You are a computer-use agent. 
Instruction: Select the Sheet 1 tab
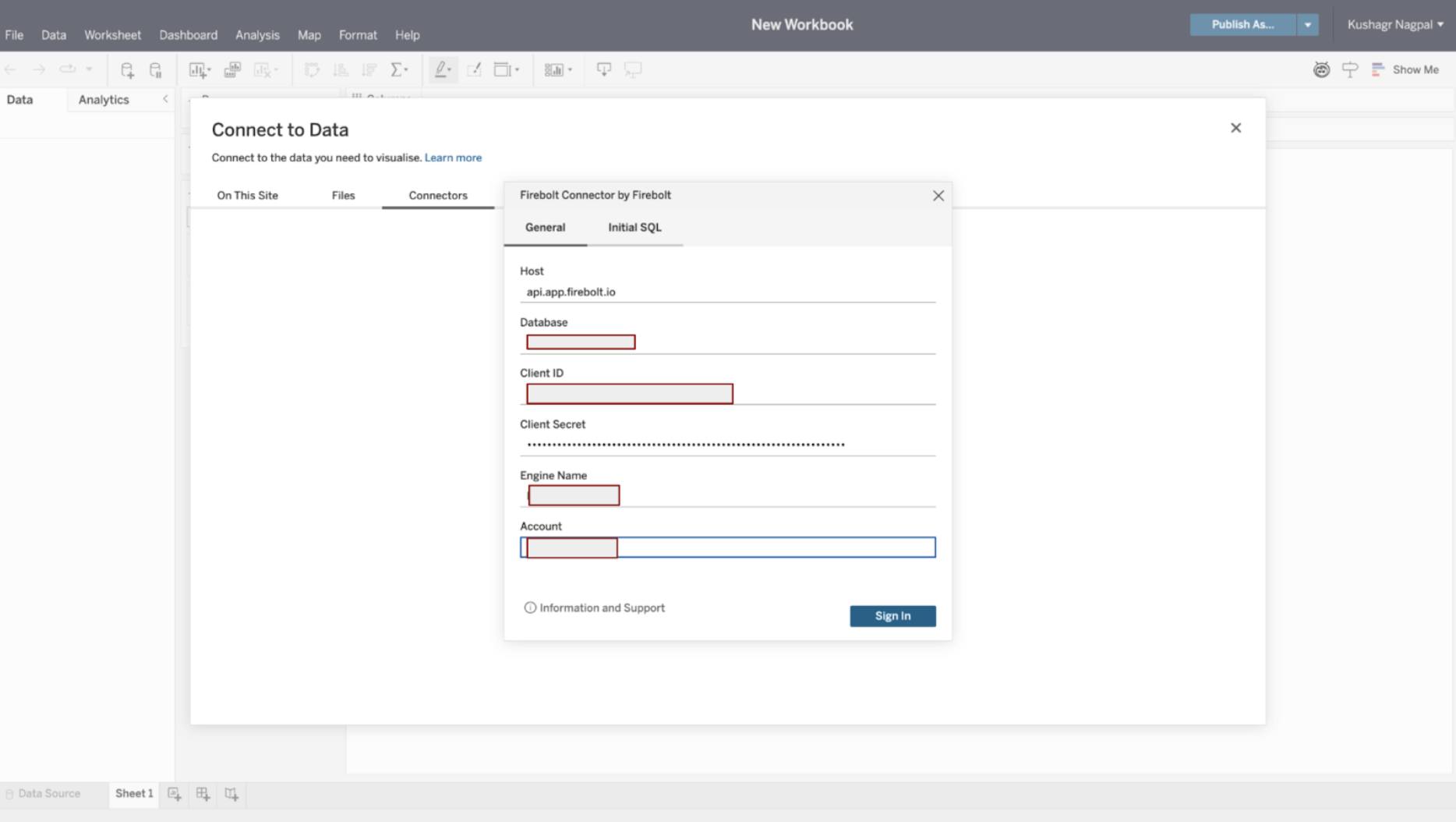[134, 793]
